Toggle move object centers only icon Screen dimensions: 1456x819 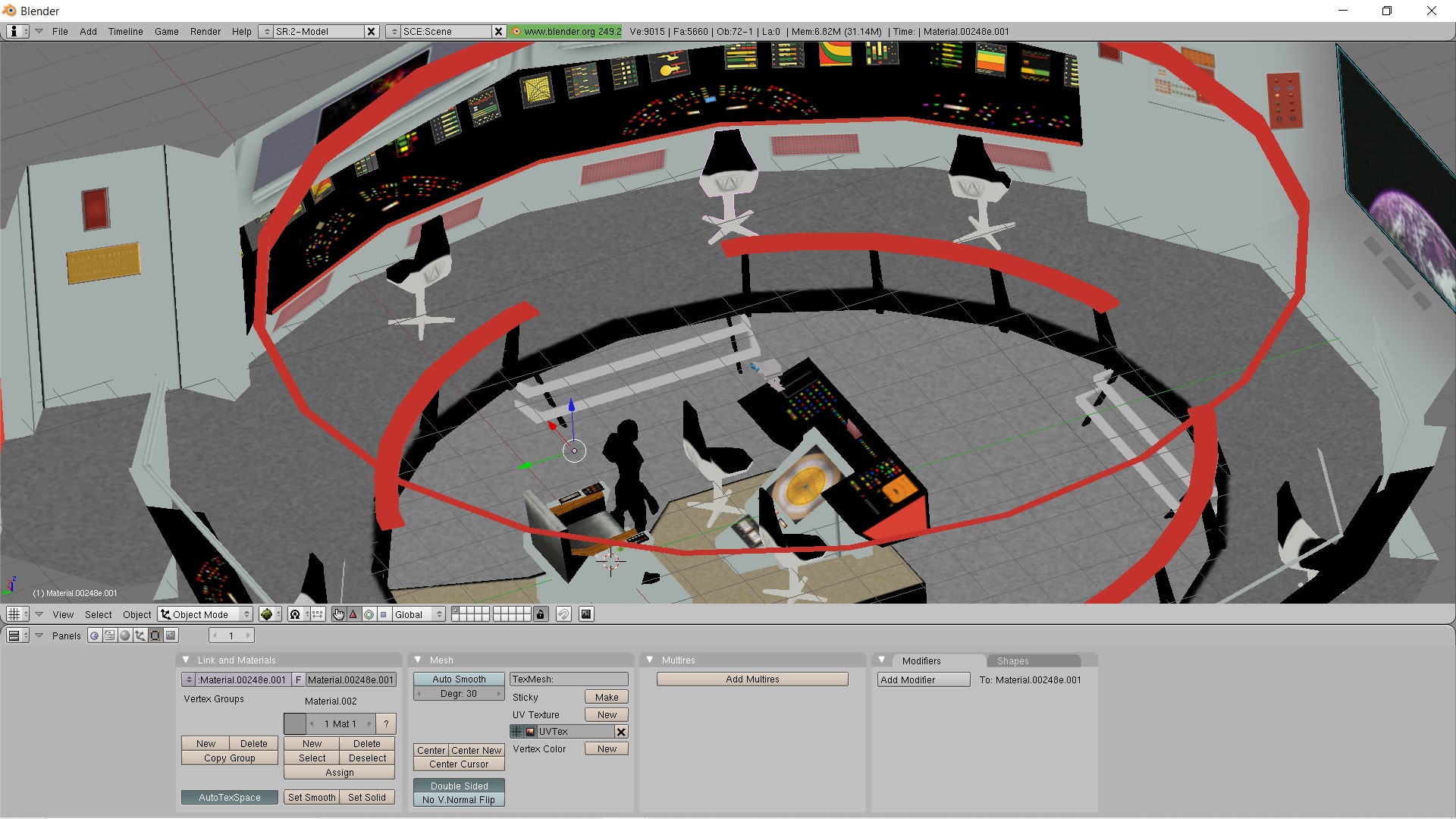point(318,614)
